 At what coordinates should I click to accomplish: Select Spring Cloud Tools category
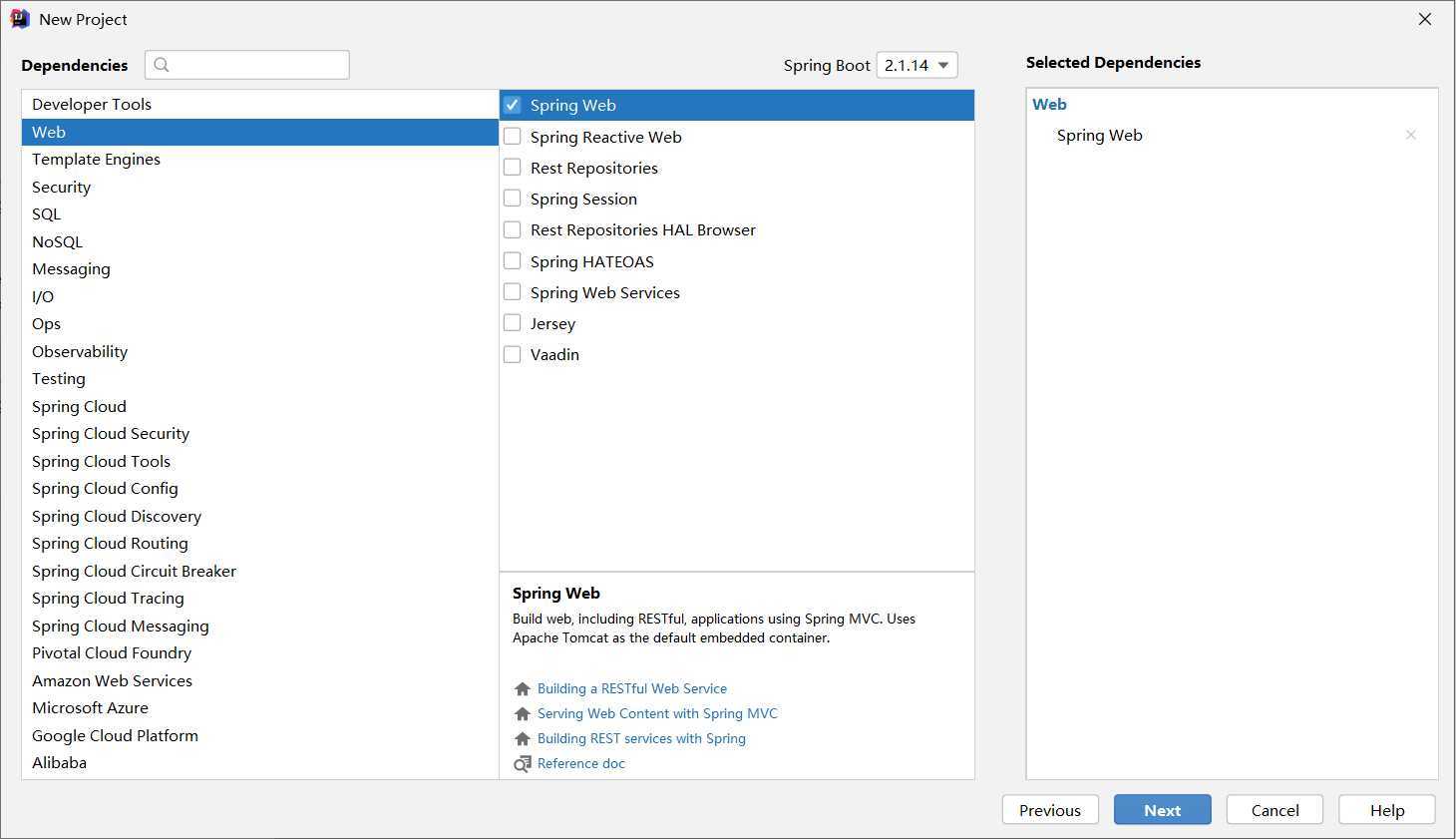coord(259,461)
